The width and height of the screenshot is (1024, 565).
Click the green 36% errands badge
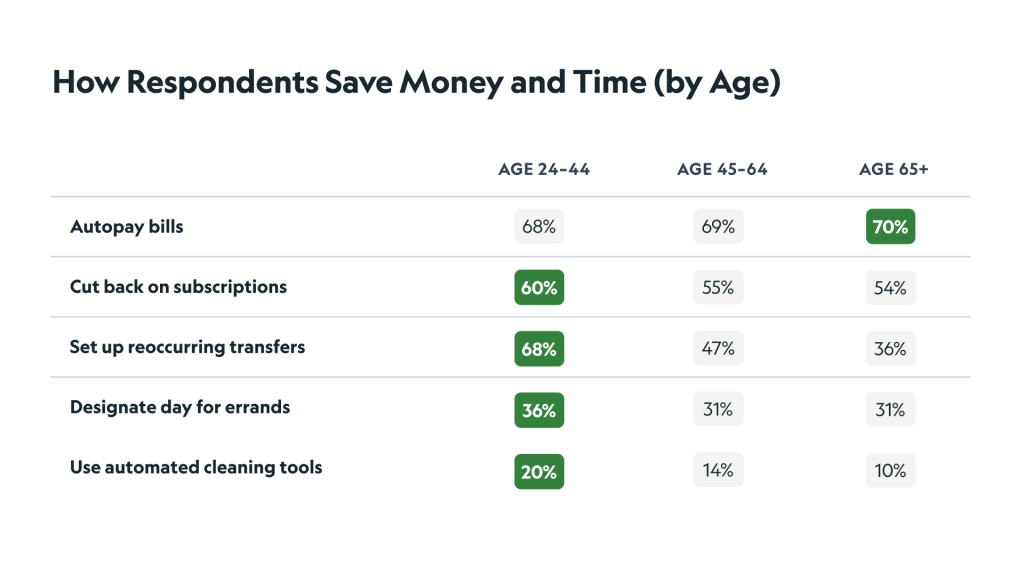click(x=539, y=410)
